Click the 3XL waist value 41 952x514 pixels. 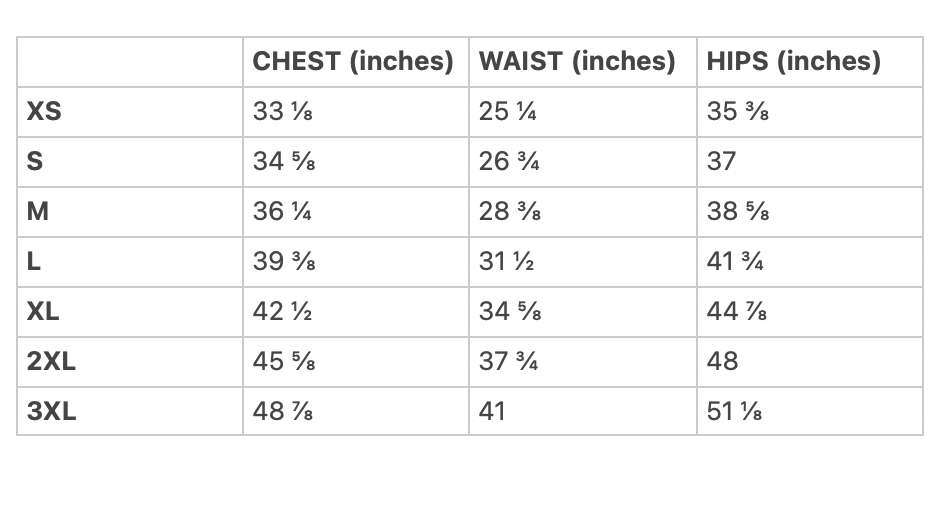(x=492, y=411)
